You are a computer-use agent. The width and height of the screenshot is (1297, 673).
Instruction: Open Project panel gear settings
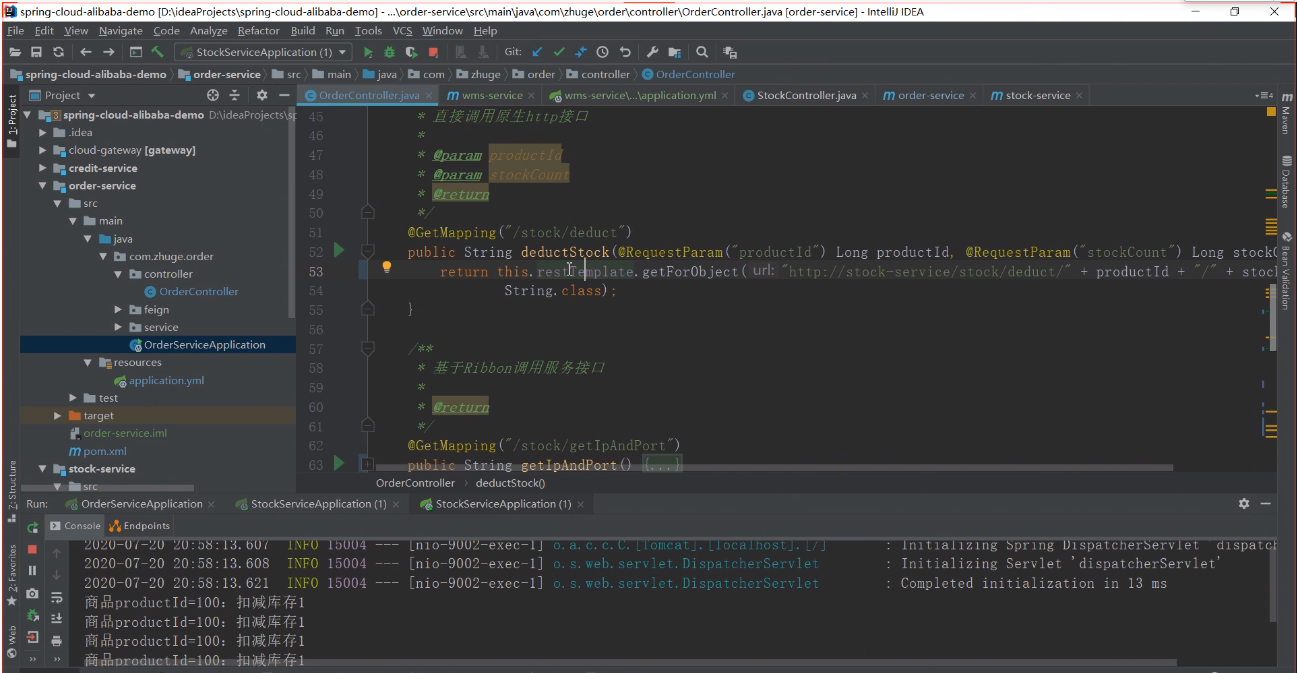262,95
